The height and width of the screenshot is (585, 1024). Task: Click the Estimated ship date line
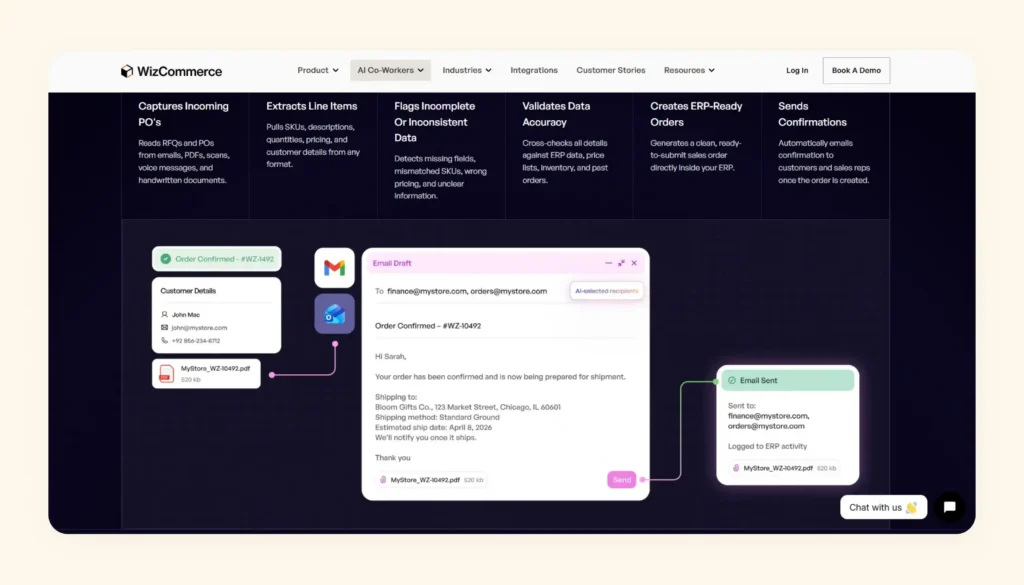pos(434,428)
